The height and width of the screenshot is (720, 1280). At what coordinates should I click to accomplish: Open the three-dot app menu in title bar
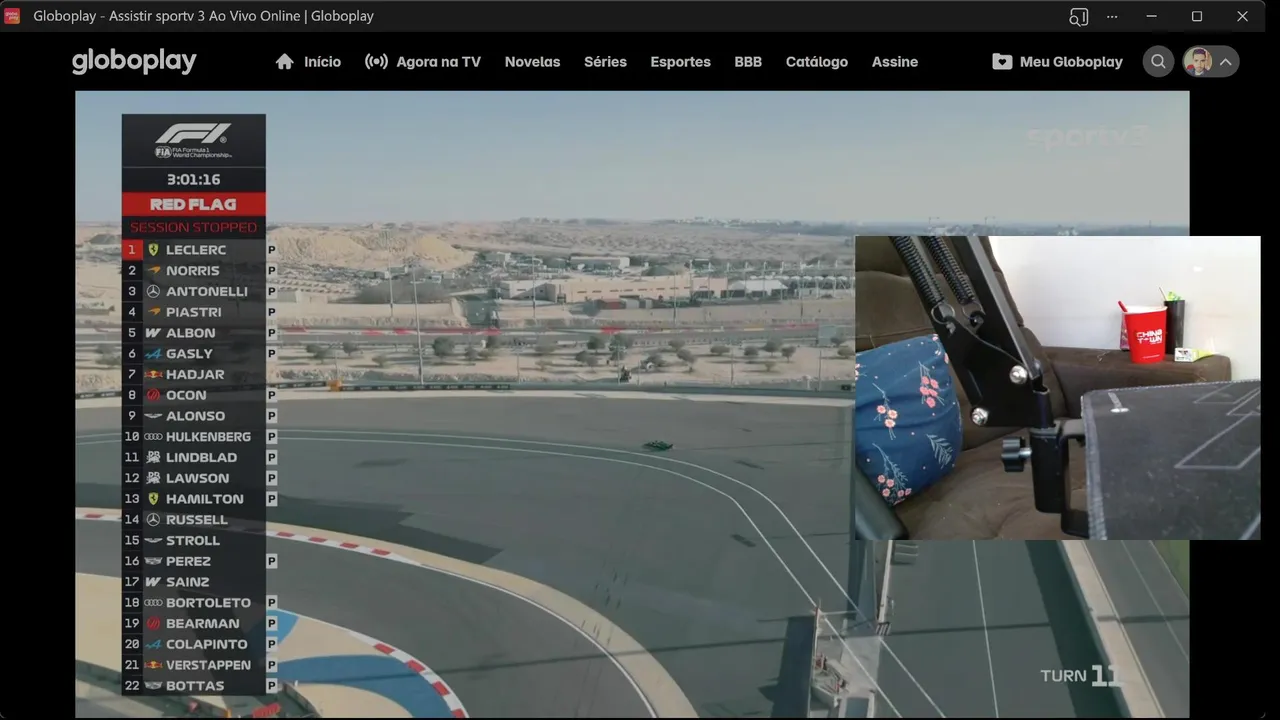(x=1112, y=16)
